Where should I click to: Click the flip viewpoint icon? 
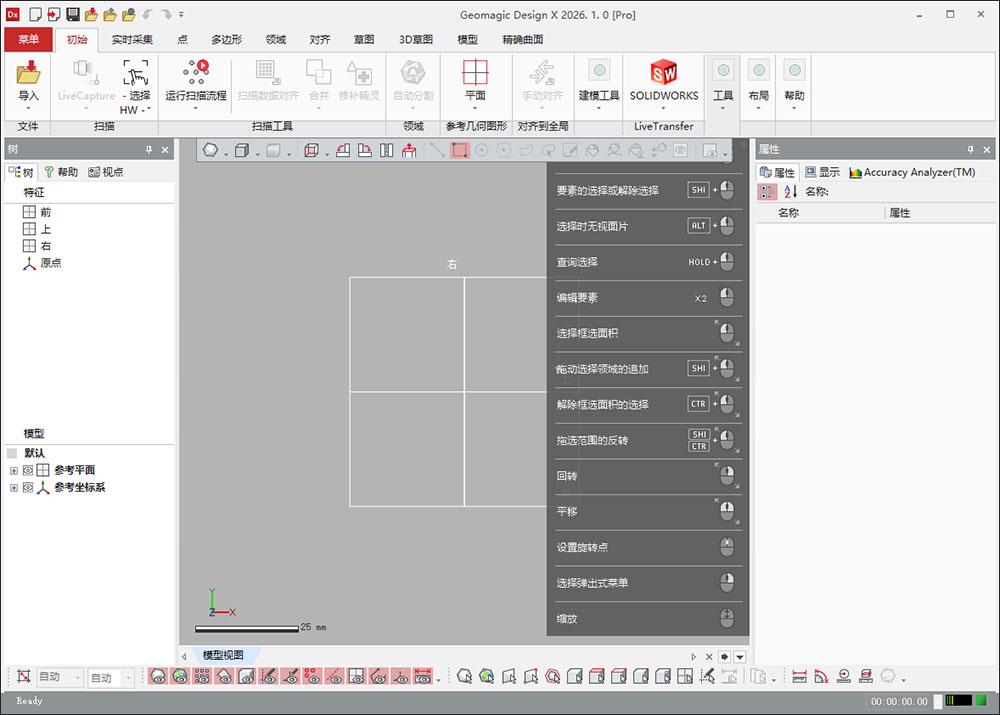click(x=386, y=151)
